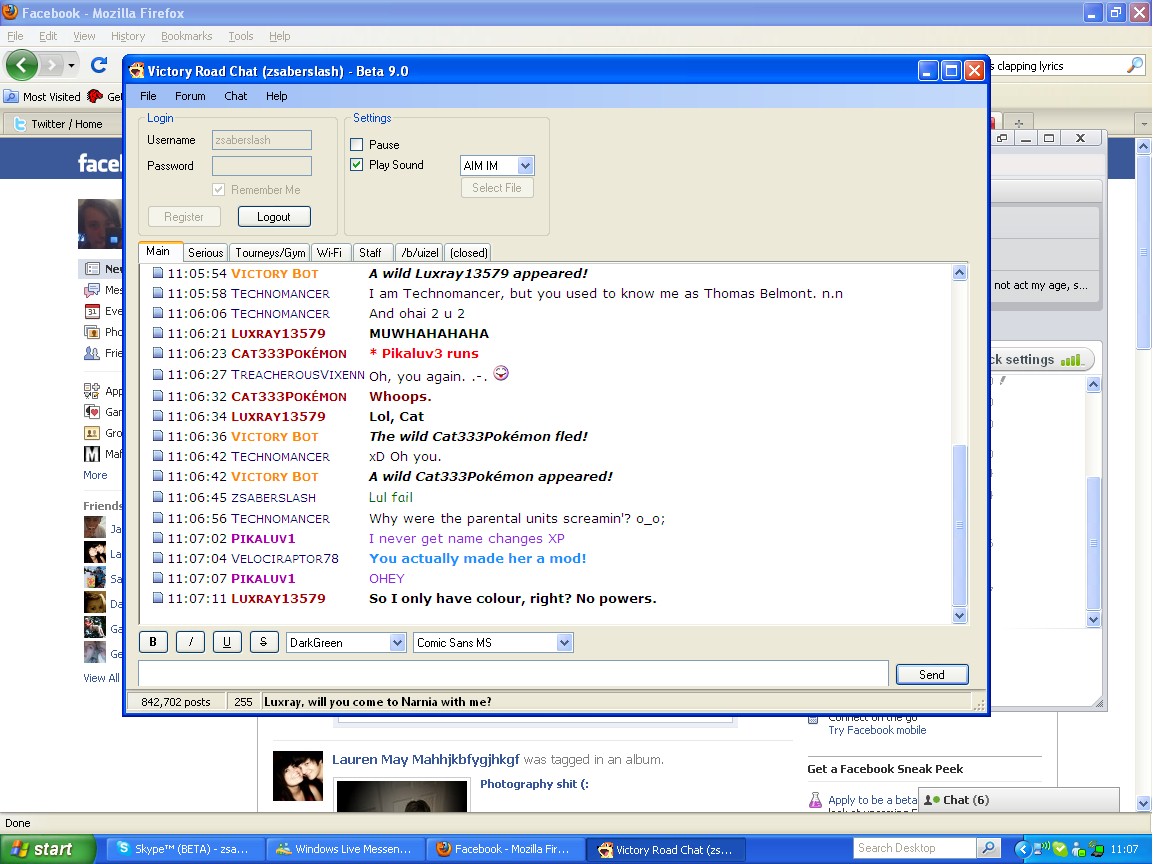Open the DarkGreen color dropdown

(x=397, y=643)
